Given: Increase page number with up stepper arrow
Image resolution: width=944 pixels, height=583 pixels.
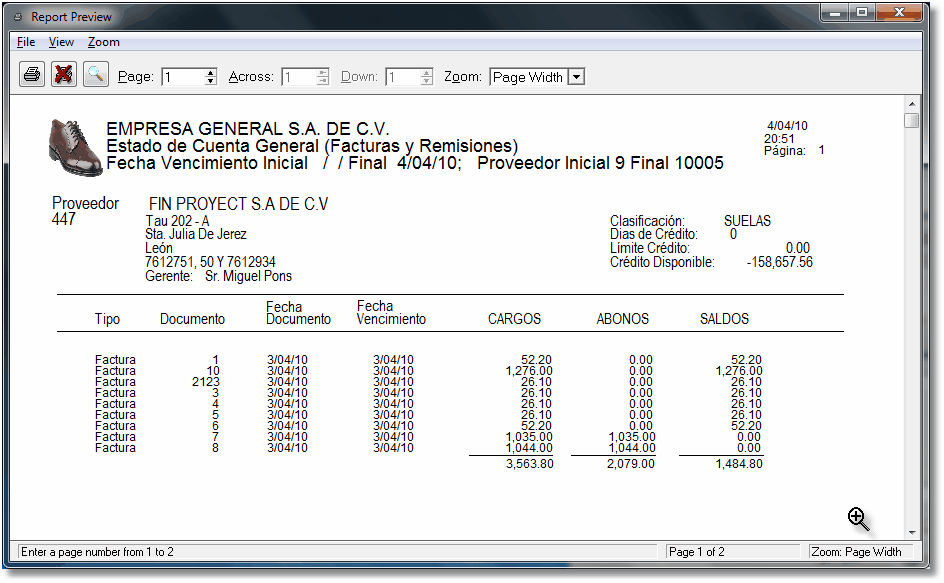Looking at the screenshot, I should pyautogui.click(x=210, y=73).
